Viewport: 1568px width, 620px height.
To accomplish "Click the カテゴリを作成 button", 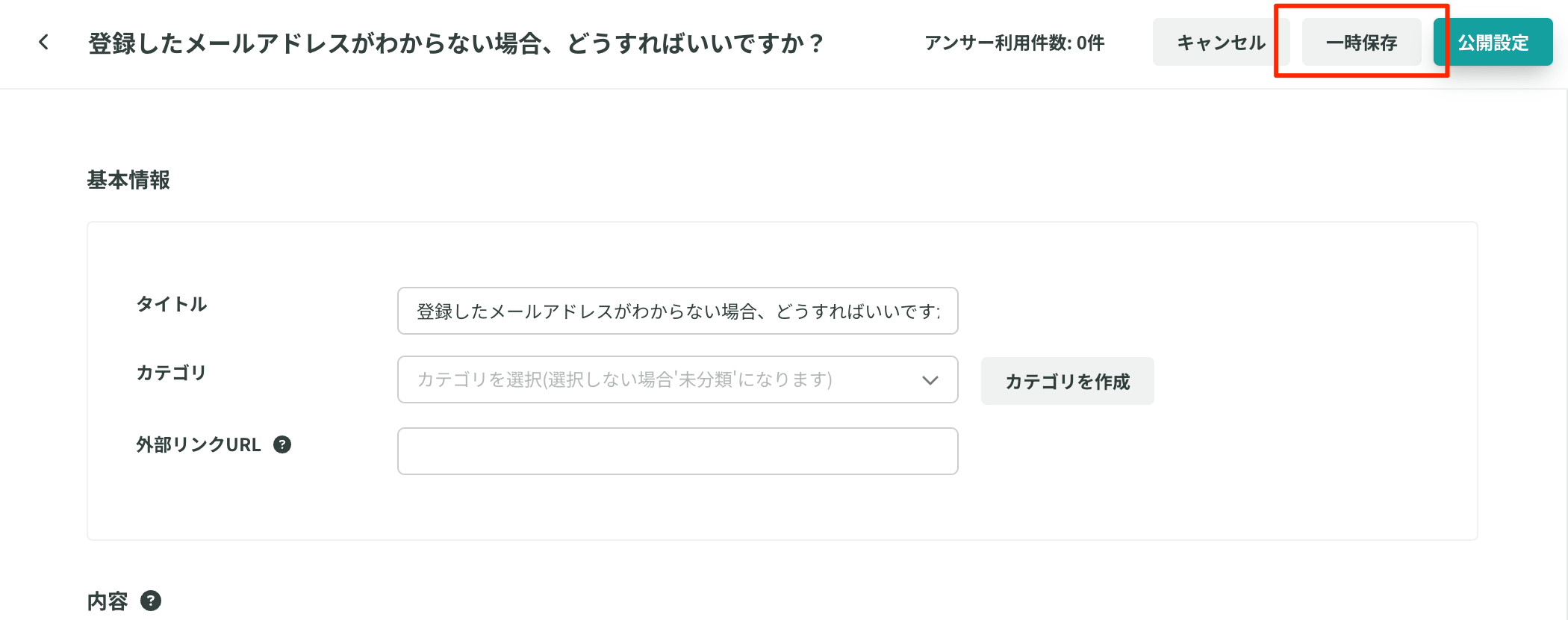I will (1067, 381).
